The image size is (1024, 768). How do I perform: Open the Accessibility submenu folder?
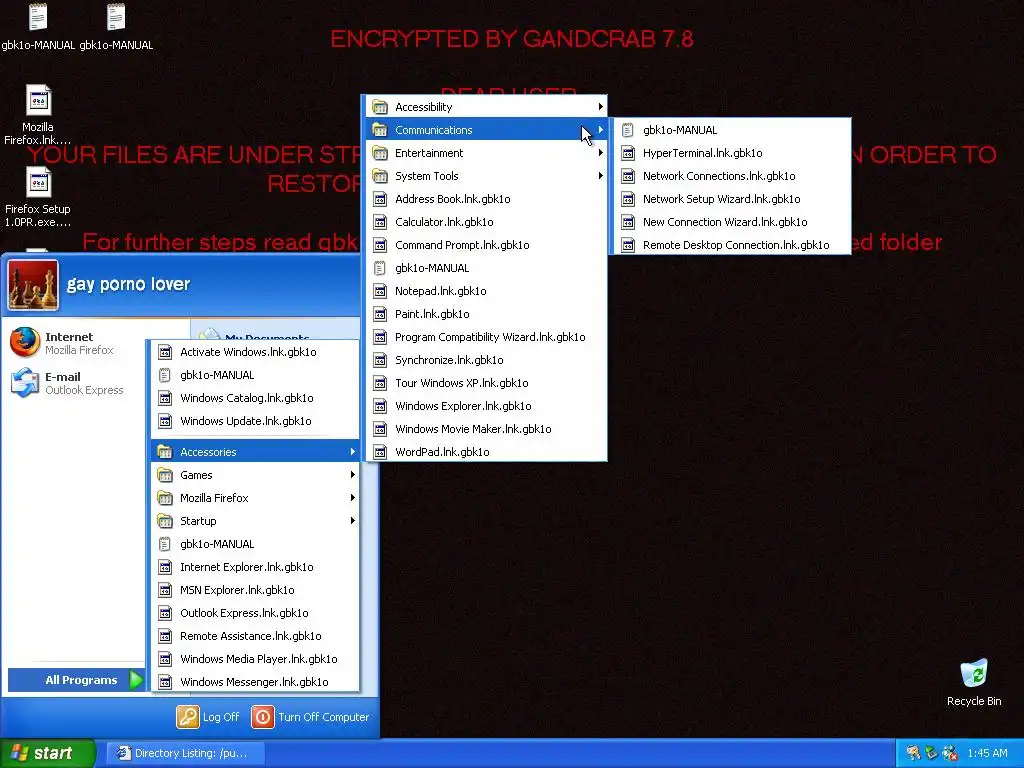click(x=487, y=107)
